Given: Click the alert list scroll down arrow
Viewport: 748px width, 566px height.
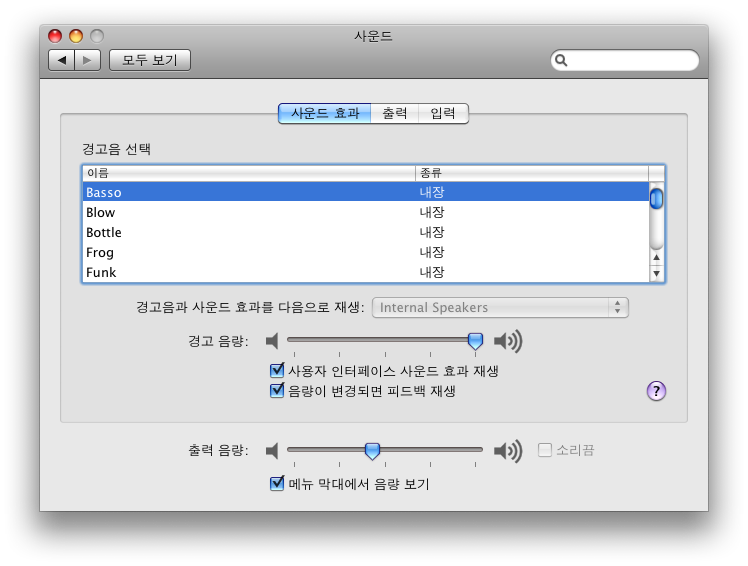Looking at the screenshot, I should pyautogui.click(x=657, y=273).
